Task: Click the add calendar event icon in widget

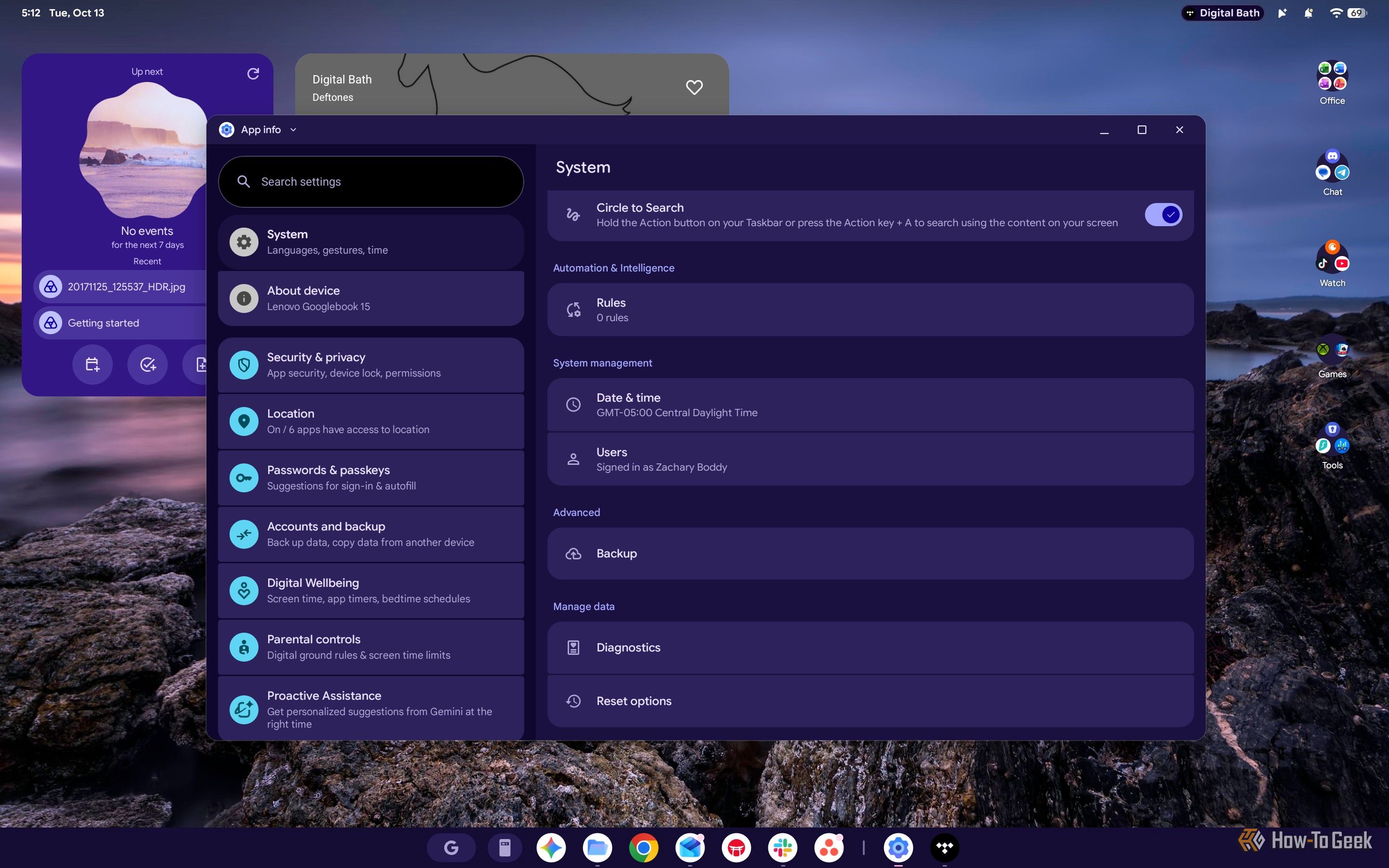Action: [x=93, y=365]
